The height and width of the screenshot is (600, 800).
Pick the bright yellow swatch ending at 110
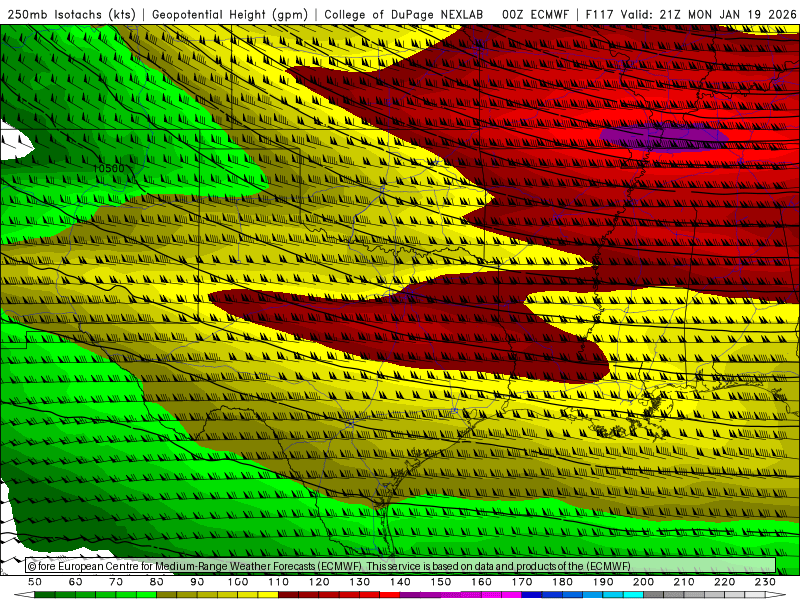pyautogui.click(x=268, y=595)
